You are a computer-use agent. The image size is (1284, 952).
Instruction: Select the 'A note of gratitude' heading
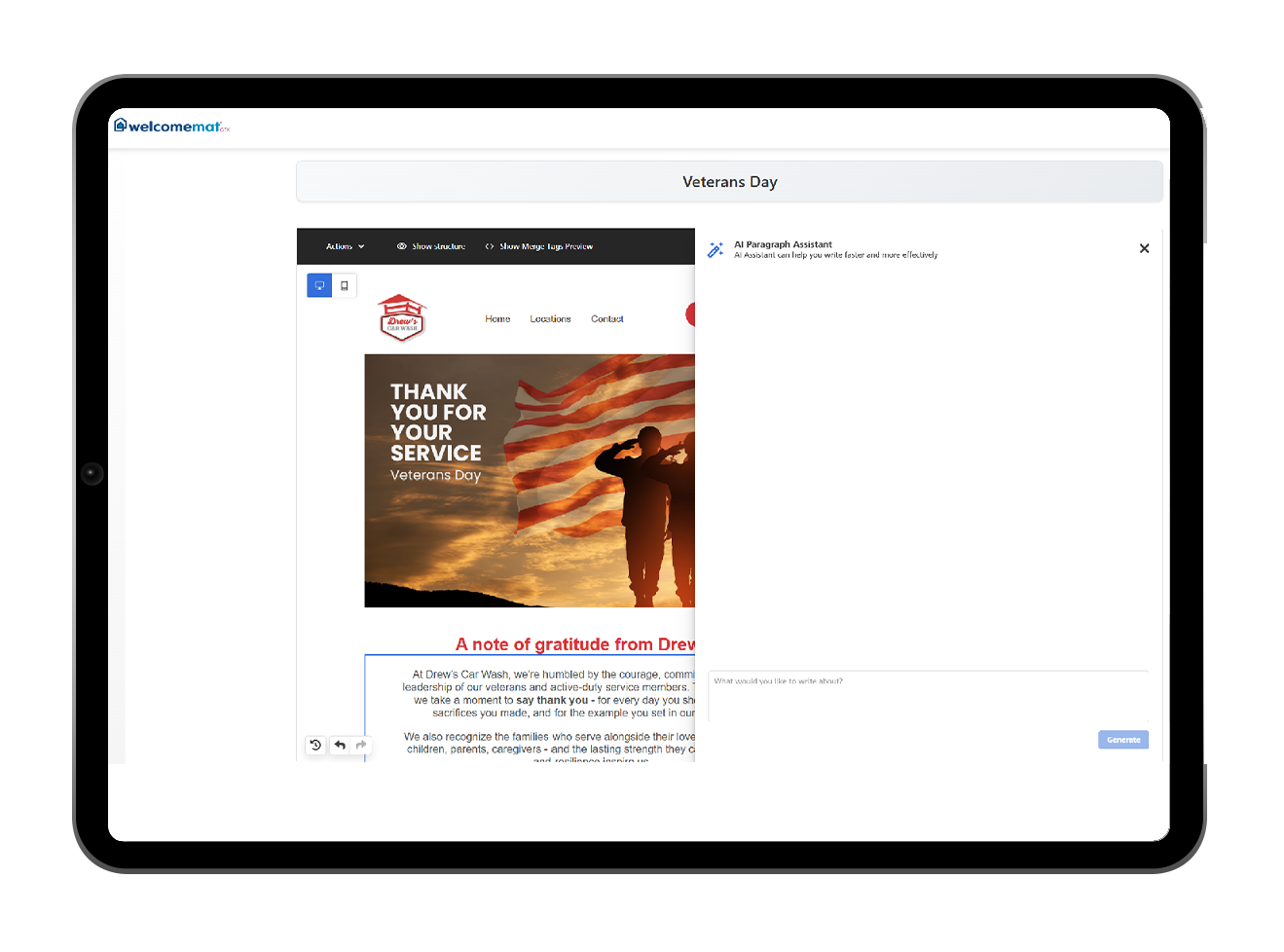pyautogui.click(x=575, y=644)
